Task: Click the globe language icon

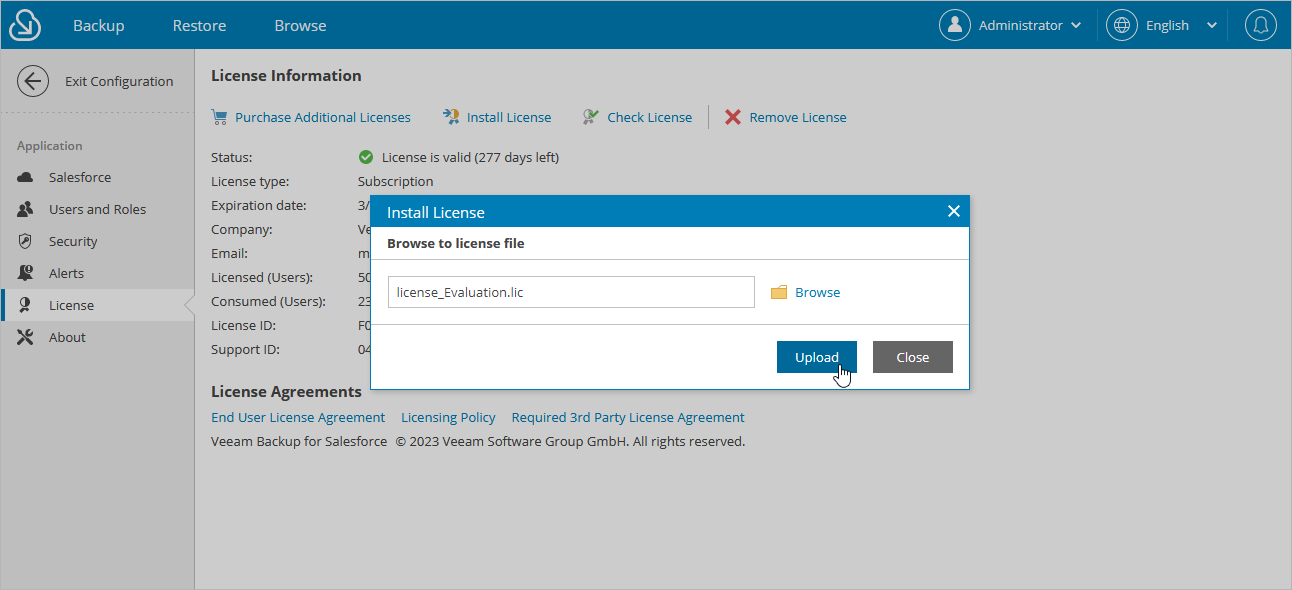Action: [x=1122, y=25]
